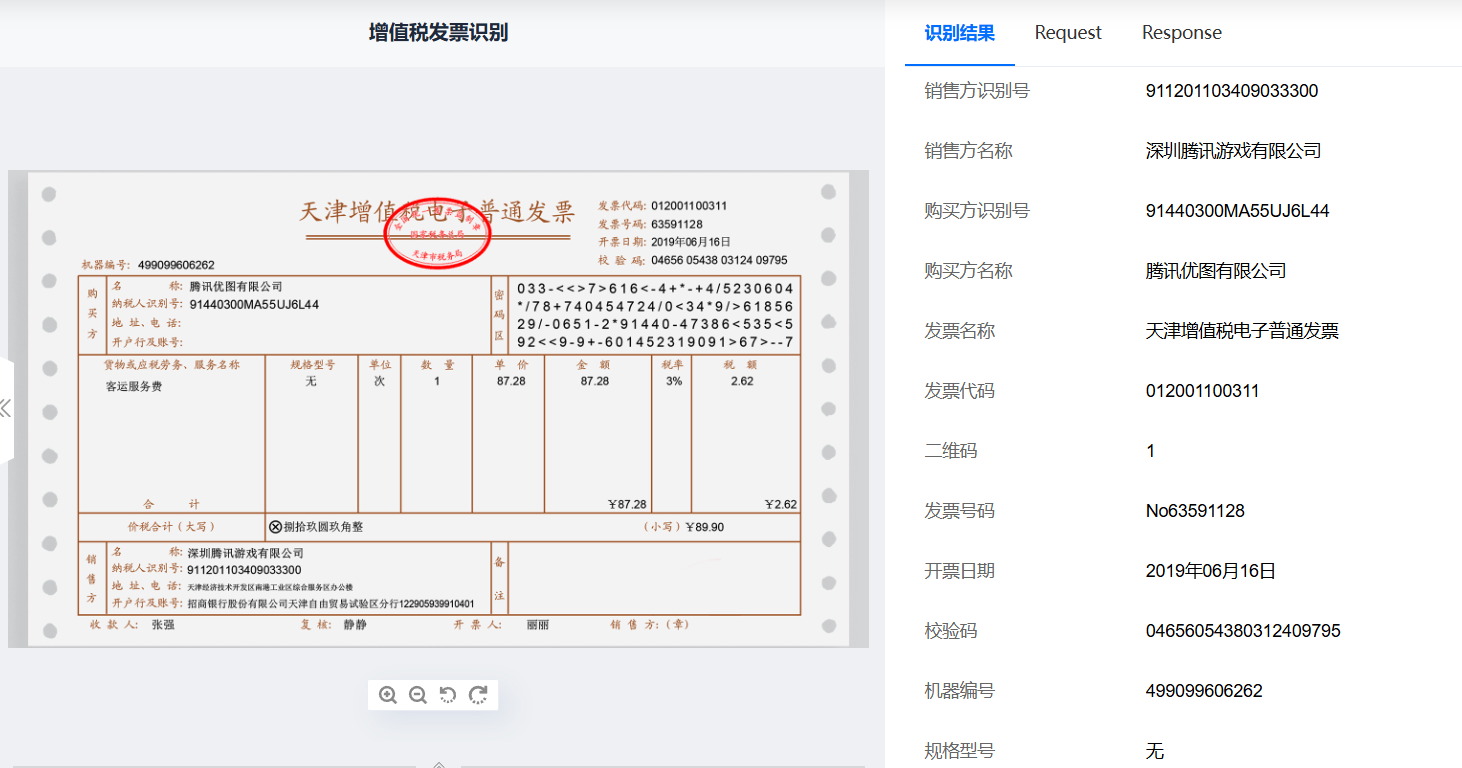Click the 机器编号 field label in results
The height and width of the screenshot is (768, 1462).
[960, 691]
